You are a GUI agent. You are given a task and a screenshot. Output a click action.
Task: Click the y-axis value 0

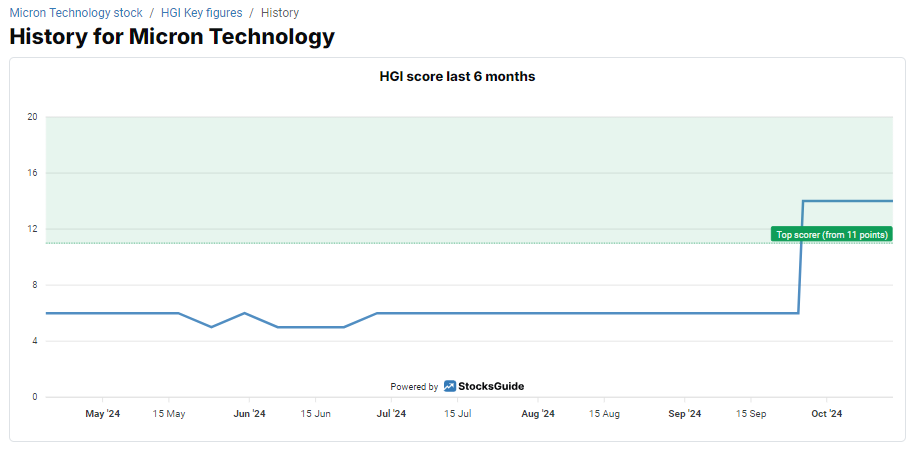[35, 397]
